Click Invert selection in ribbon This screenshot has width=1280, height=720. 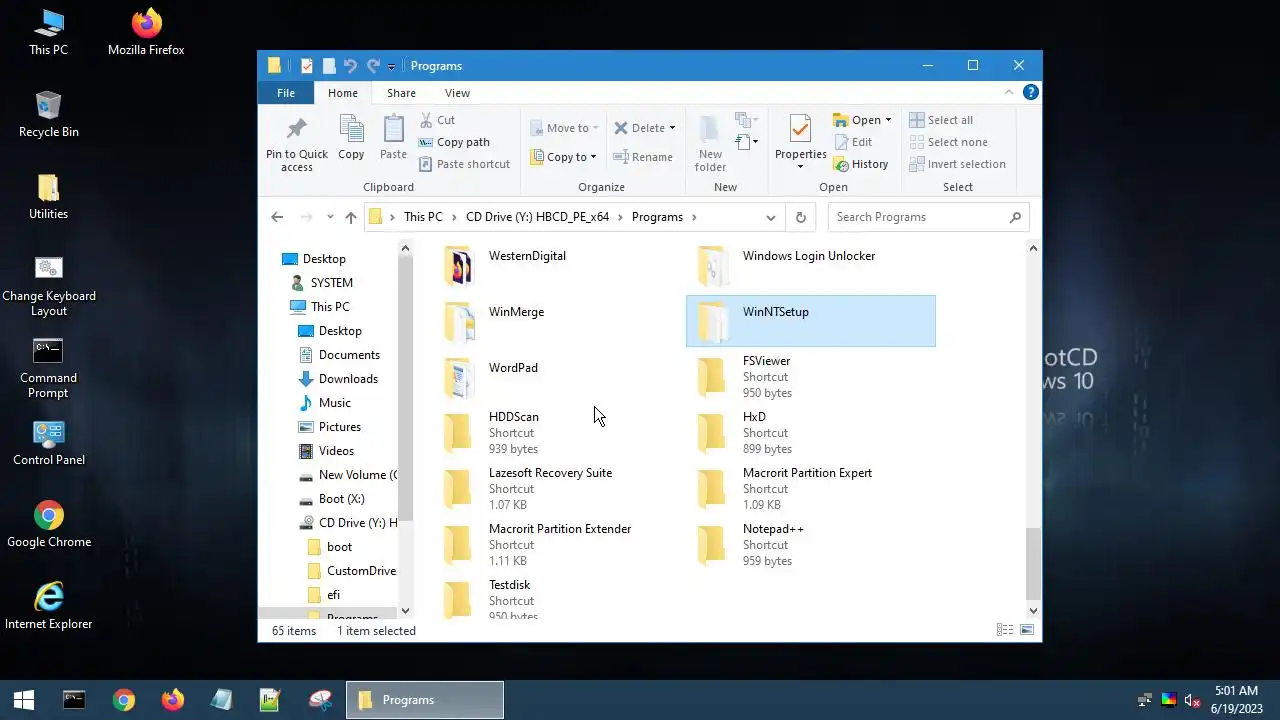pos(957,164)
